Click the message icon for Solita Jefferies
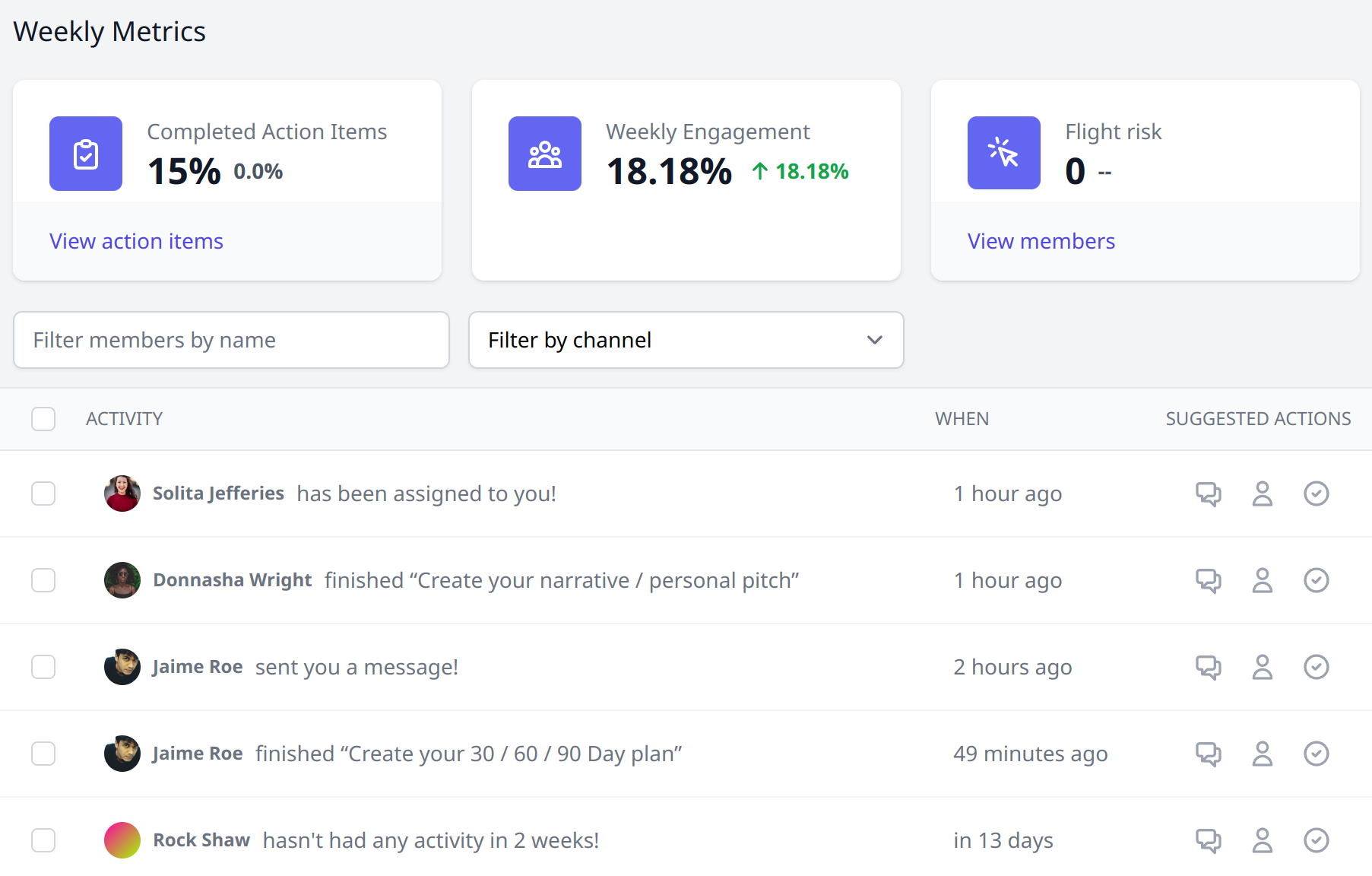This screenshot has height=876, width=1372. pos(1209,494)
